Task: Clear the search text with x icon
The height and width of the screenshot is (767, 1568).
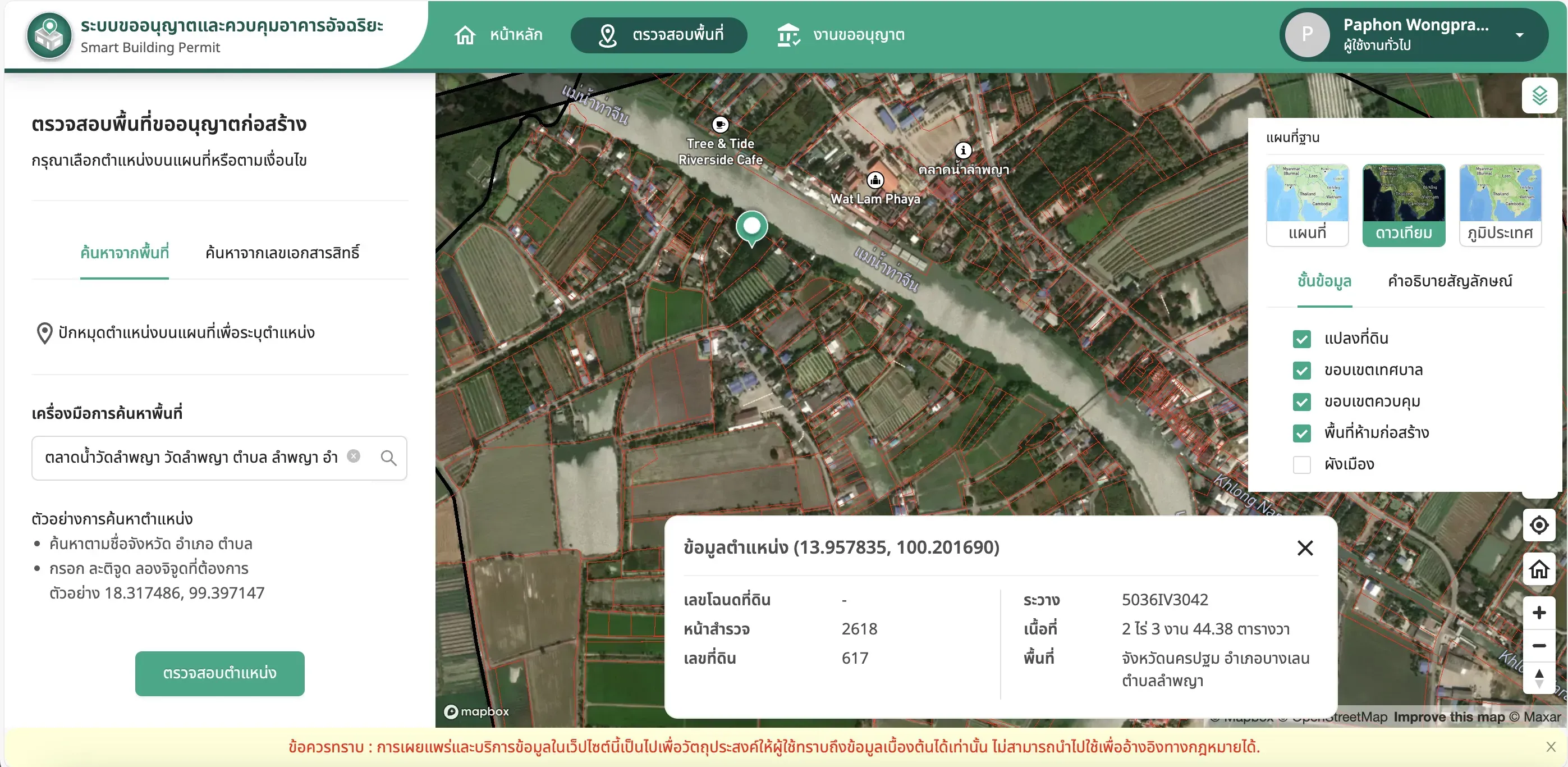Action: click(353, 456)
